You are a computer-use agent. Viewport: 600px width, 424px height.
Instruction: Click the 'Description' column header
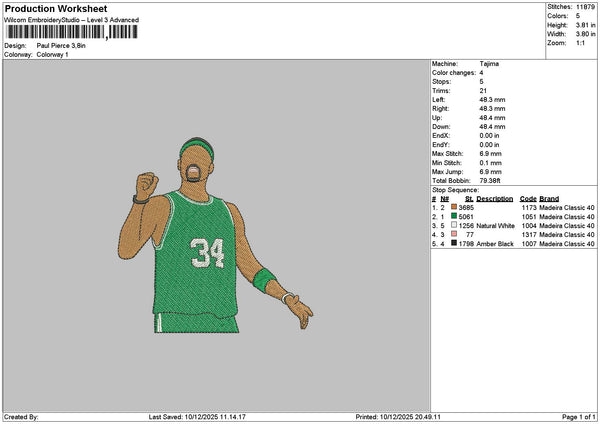pyautogui.click(x=494, y=199)
